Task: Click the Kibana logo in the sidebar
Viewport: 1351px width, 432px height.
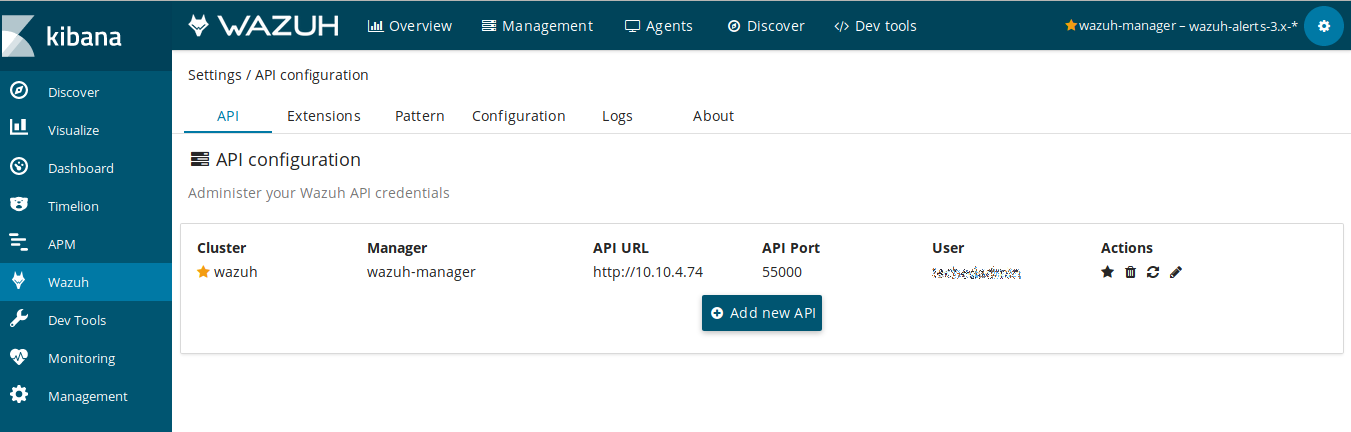Action: [66, 37]
